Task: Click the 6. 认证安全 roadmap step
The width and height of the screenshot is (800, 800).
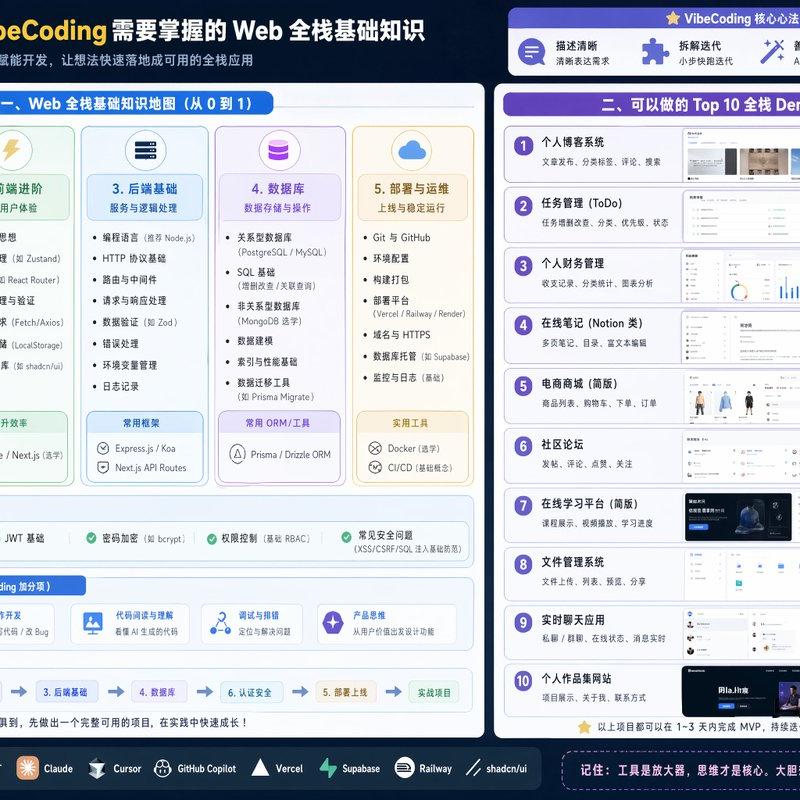Action: point(251,692)
